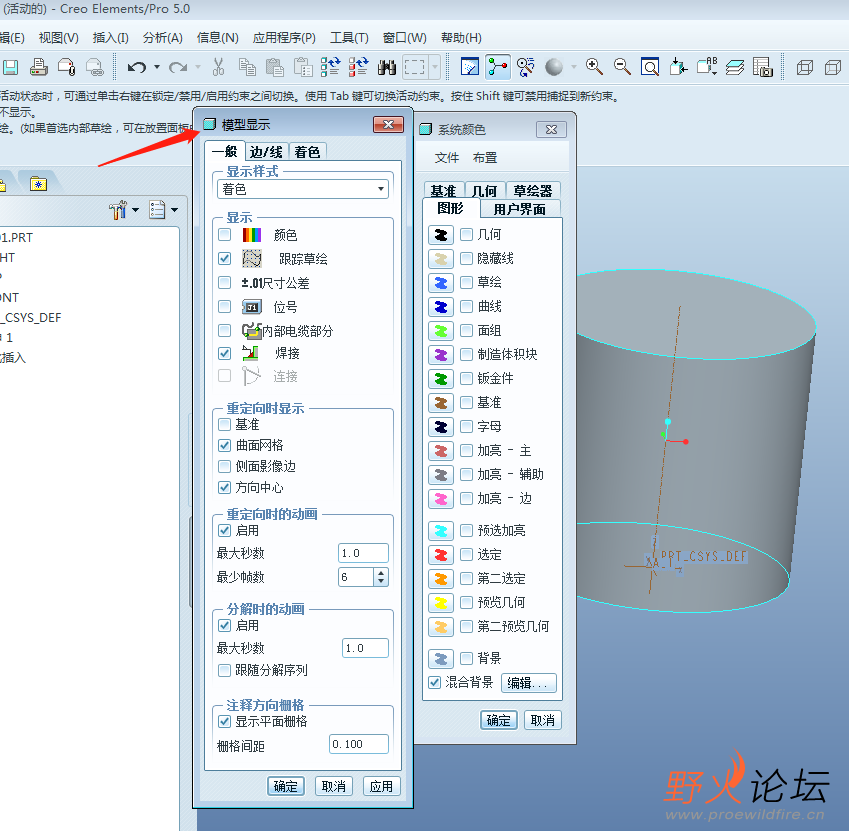
Task: Open the 显示样式 dropdown showing 着色
Action: click(303, 189)
